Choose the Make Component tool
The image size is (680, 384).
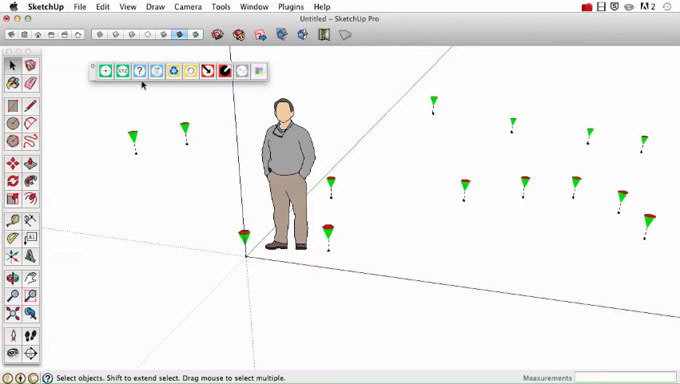point(30,66)
